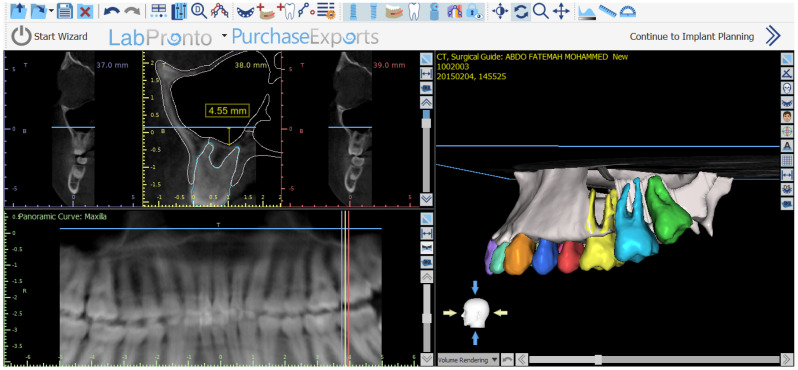Open the PurchaseExports link
Screen dimensions: 798x370
point(305,37)
